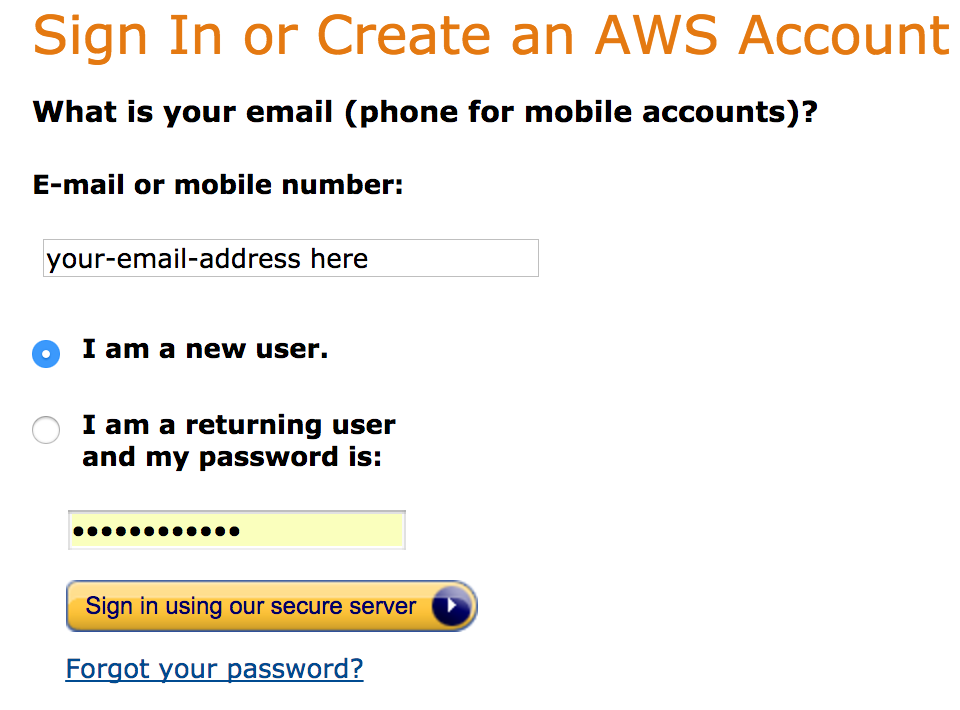Click the "I am a new user." label text
The width and height of the screenshot is (960, 710).
pyautogui.click(x=205, y=349)
